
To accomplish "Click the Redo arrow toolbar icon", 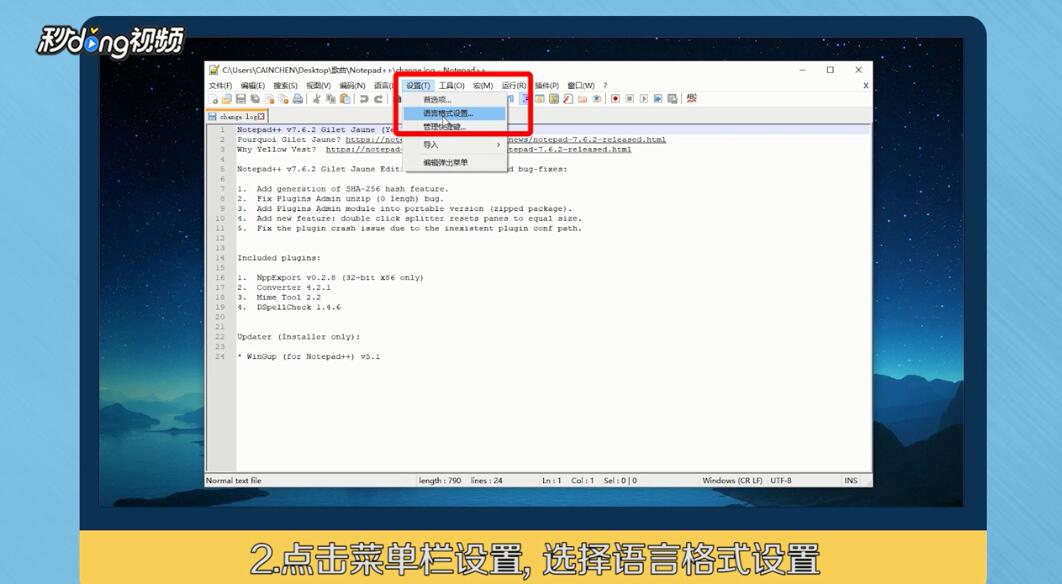I will pyautogui.click(x=378, y=99).
